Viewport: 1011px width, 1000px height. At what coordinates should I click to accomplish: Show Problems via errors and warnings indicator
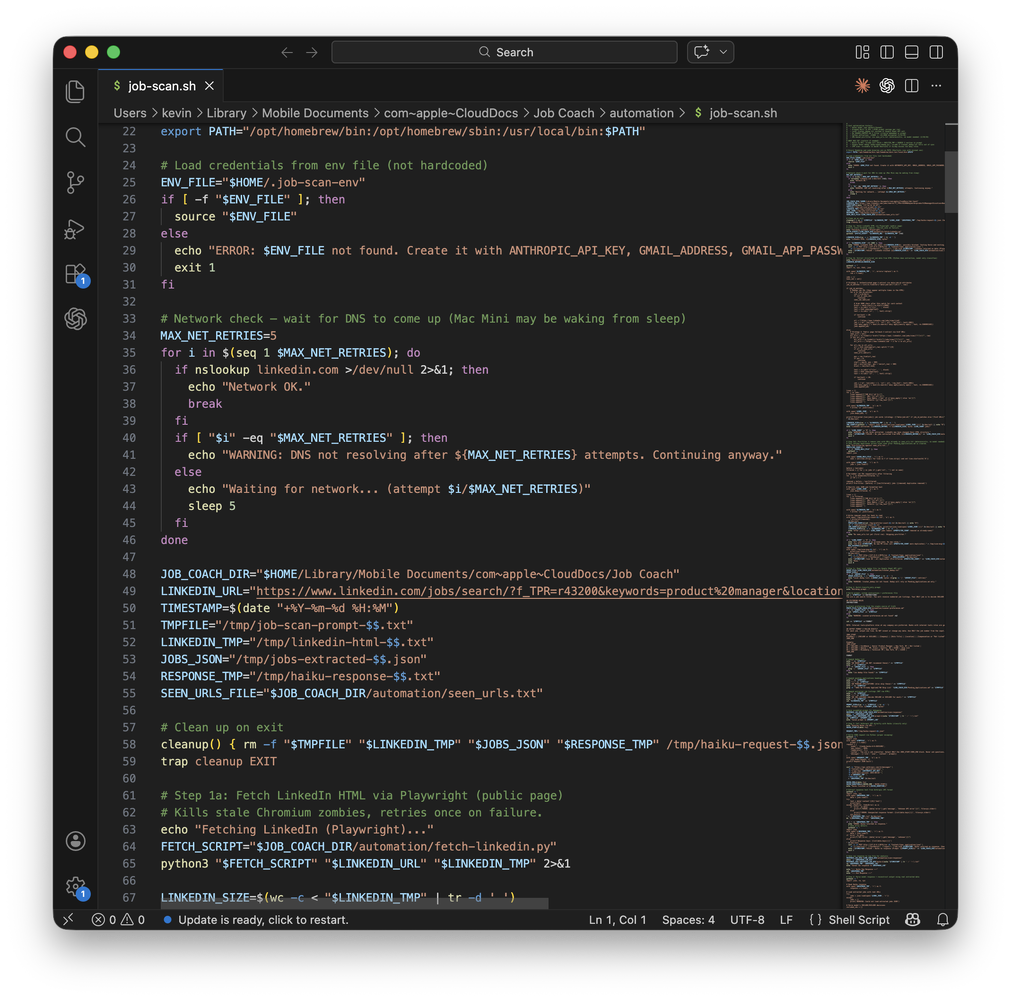118,919
